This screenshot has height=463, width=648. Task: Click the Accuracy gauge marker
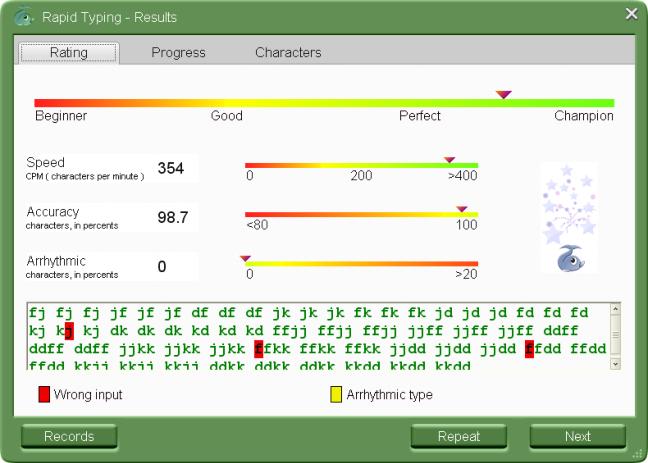462,209
